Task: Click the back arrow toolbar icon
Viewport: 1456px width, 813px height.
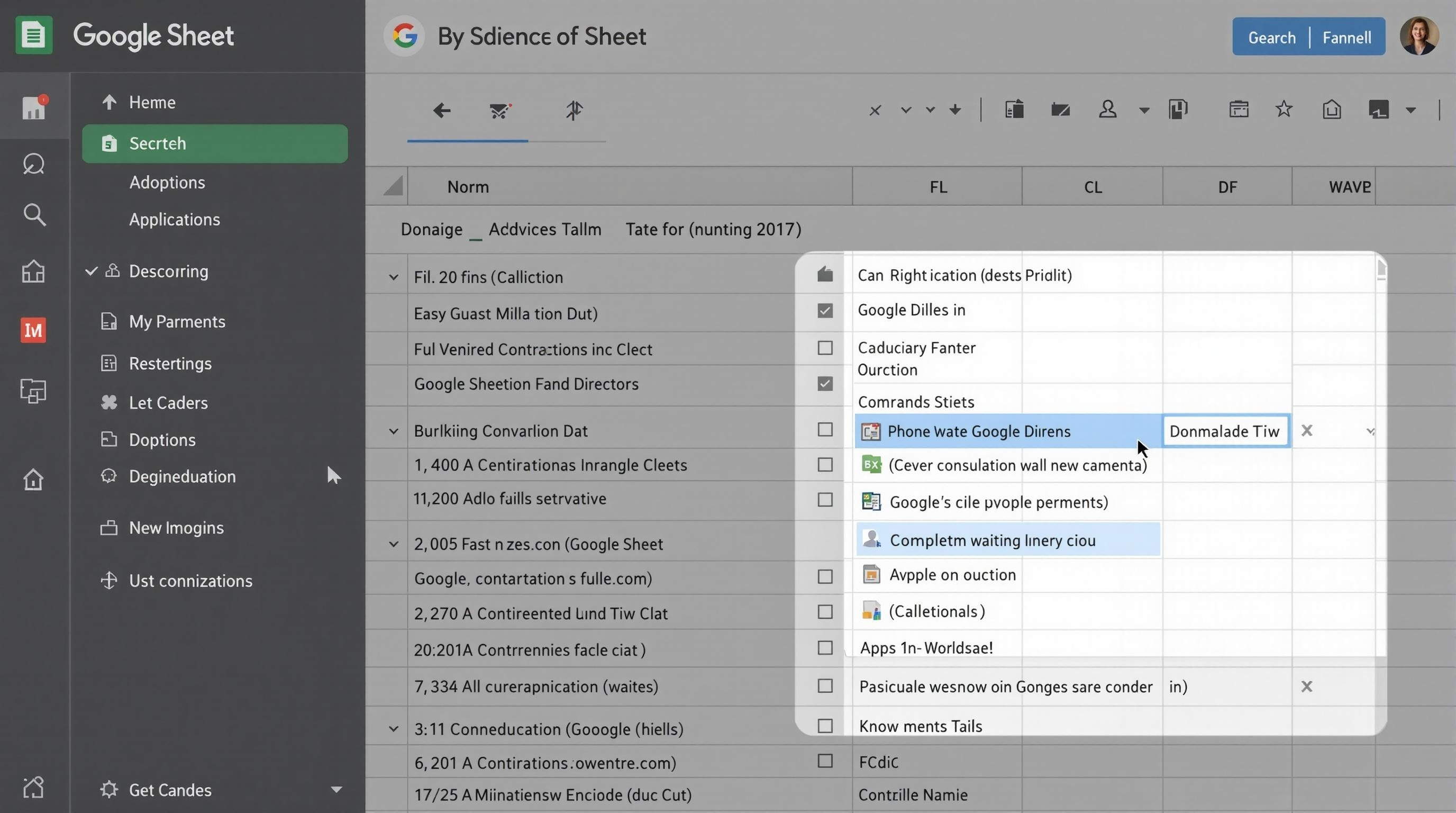Action: (441, 110)
